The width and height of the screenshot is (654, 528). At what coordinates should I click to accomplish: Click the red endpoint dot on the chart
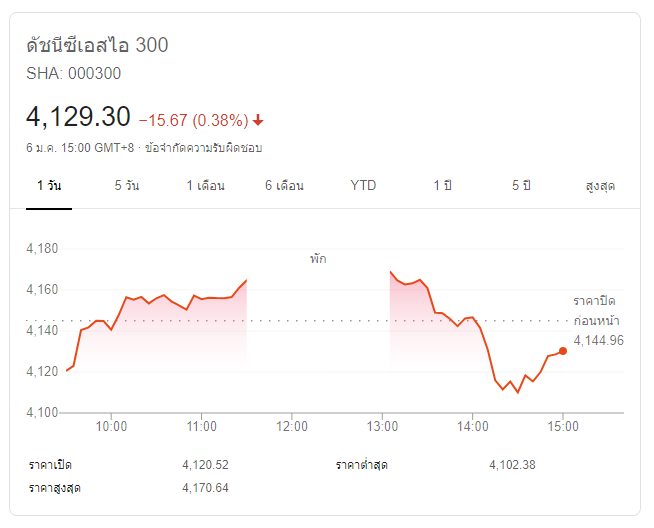(x=563, y=351)
